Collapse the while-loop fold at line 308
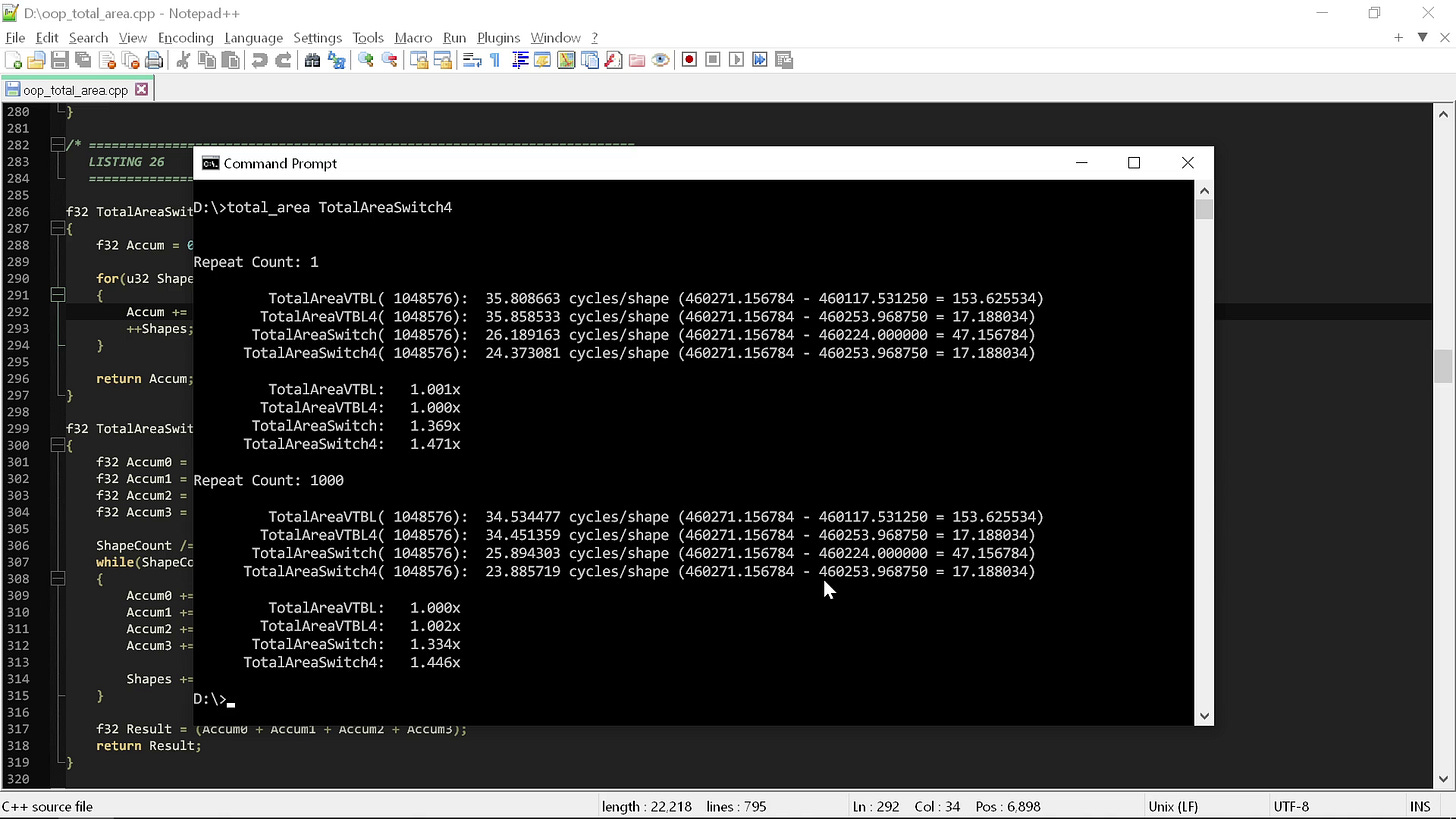Image resolution: width=1456 pixels, height=819 pixels. point(57,578)
